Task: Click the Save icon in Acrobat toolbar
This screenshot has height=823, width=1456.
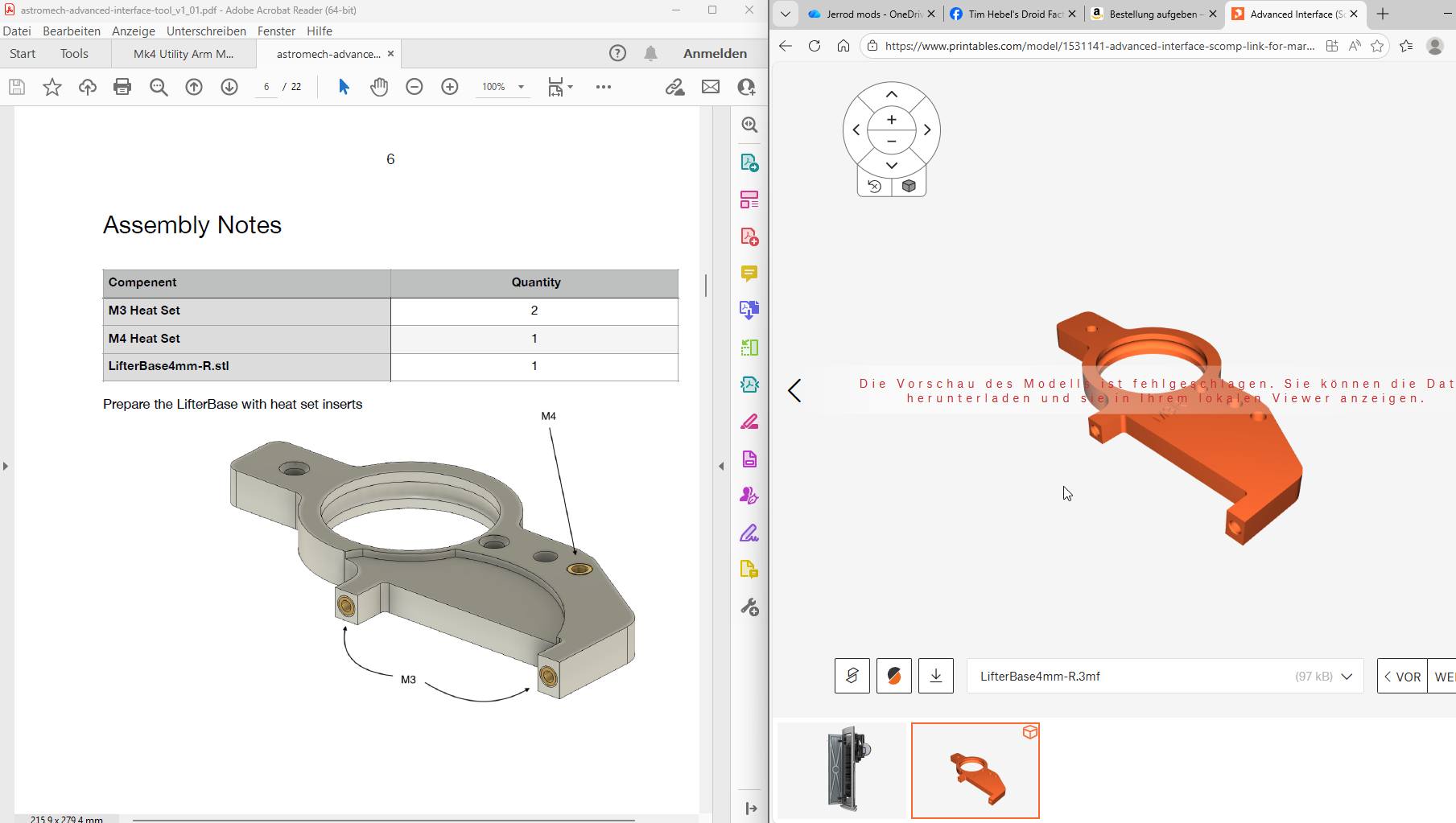Action: click(x=17, y=87)
